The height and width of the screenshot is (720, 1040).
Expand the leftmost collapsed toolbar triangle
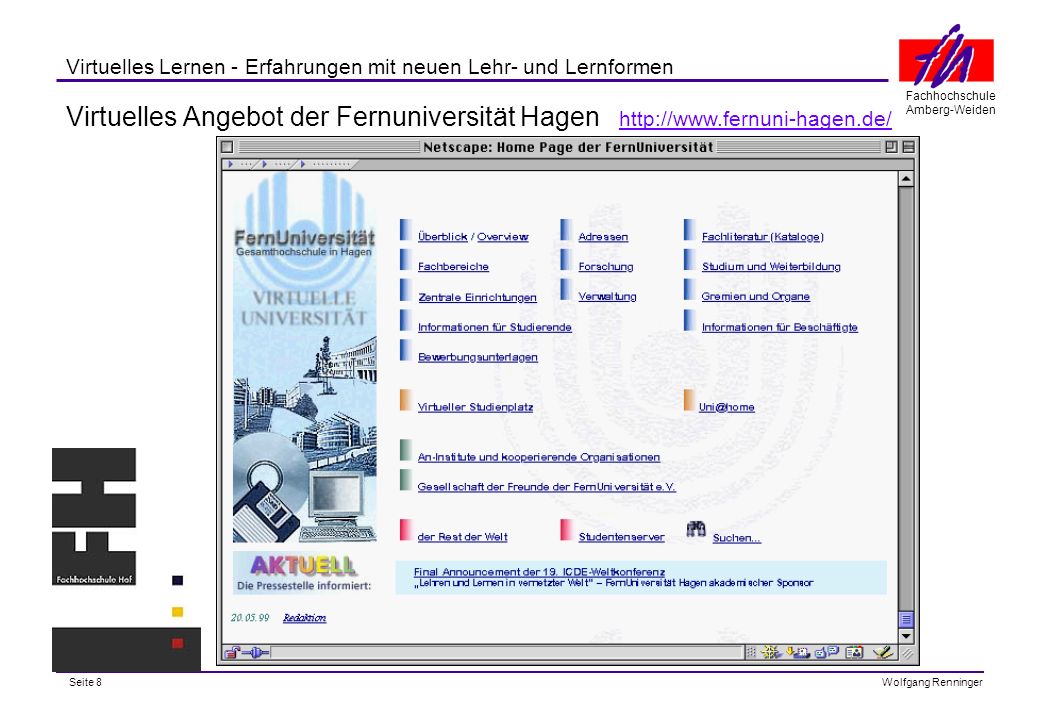pos(231,164)
